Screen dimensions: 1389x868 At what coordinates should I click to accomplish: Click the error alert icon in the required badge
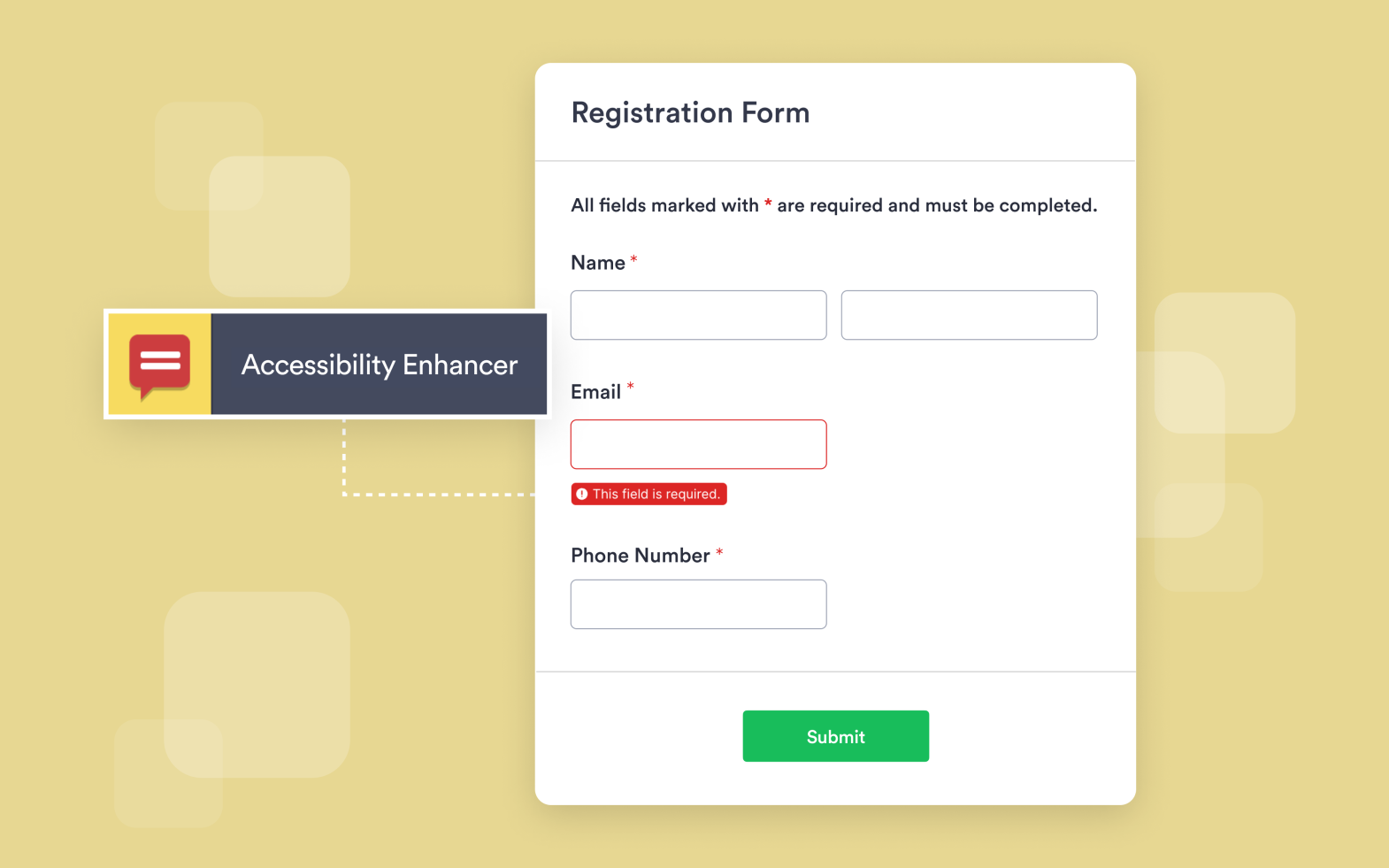pos(583,494)
